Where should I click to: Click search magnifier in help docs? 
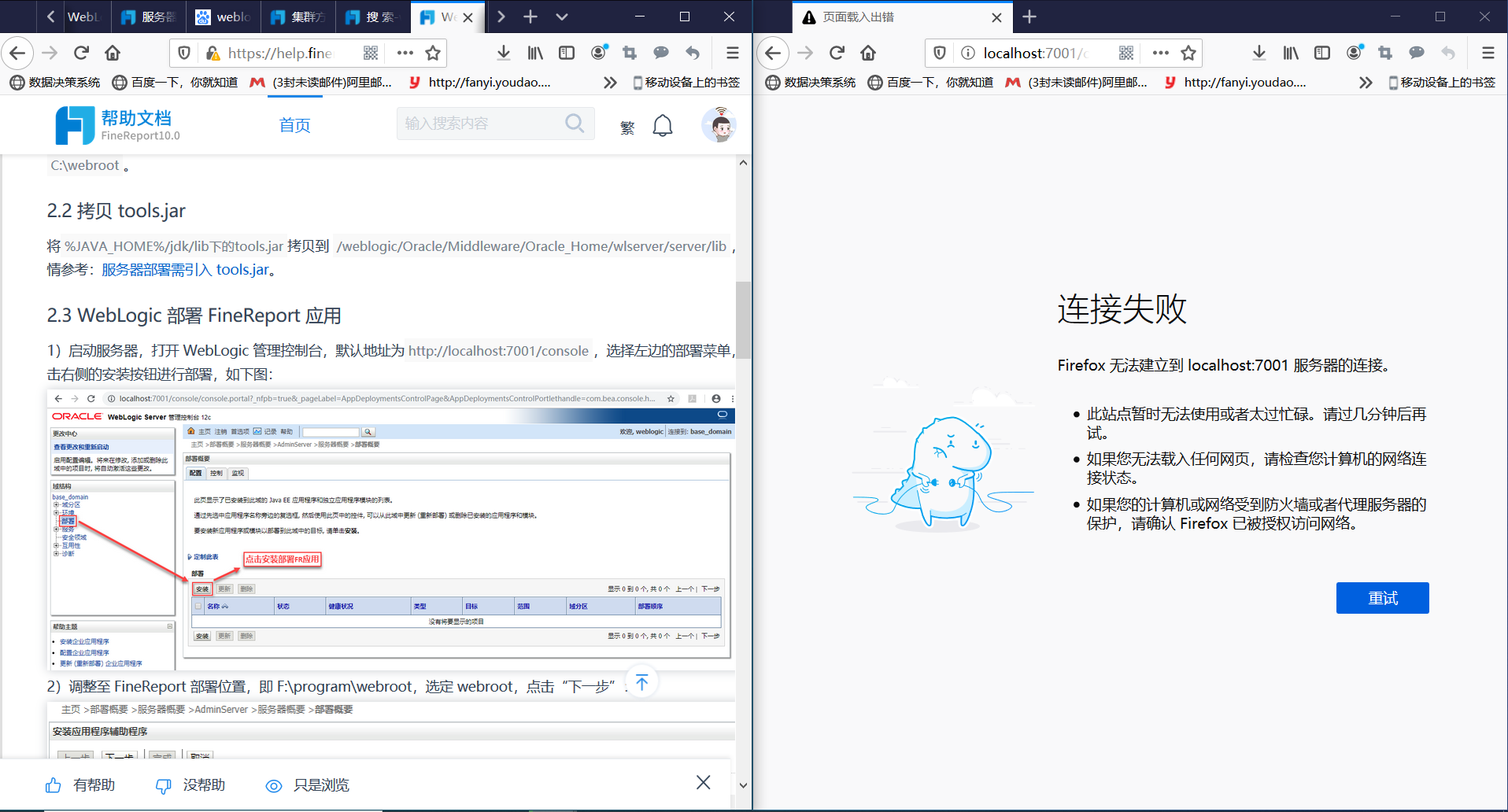click(575, 124)
